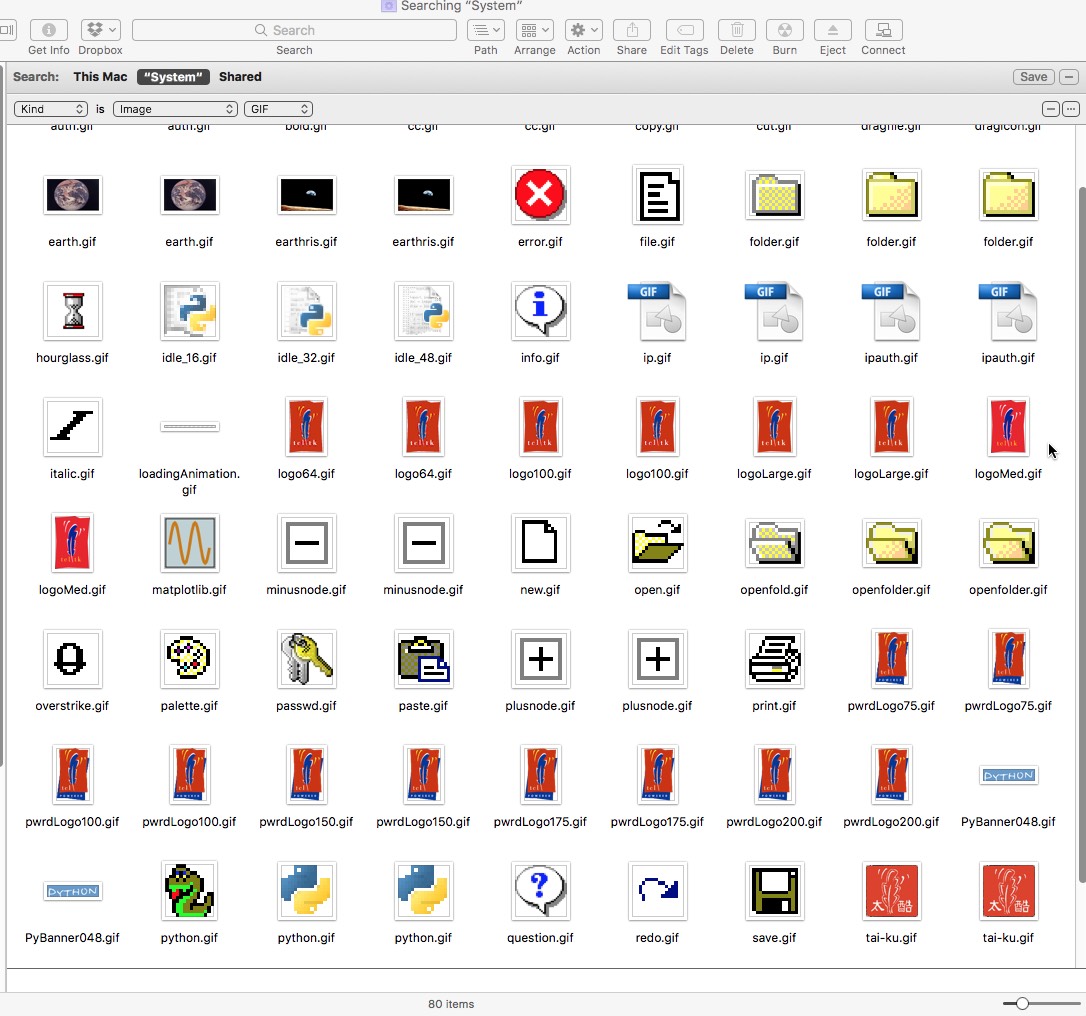Click the matplotlib.gif file name

point(189,589)
